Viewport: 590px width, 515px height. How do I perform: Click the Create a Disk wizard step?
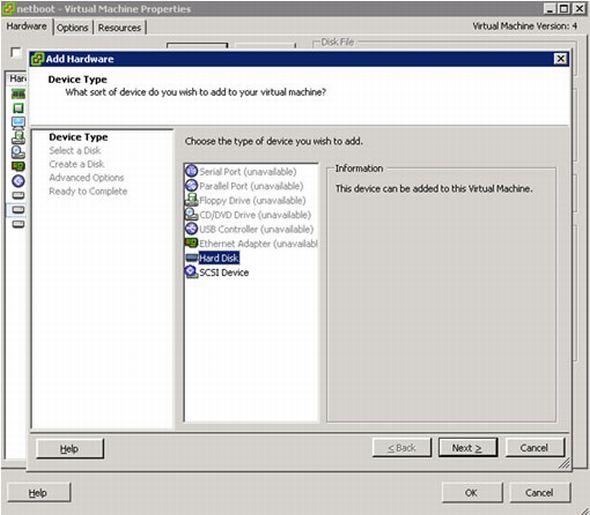coord(76,164)
